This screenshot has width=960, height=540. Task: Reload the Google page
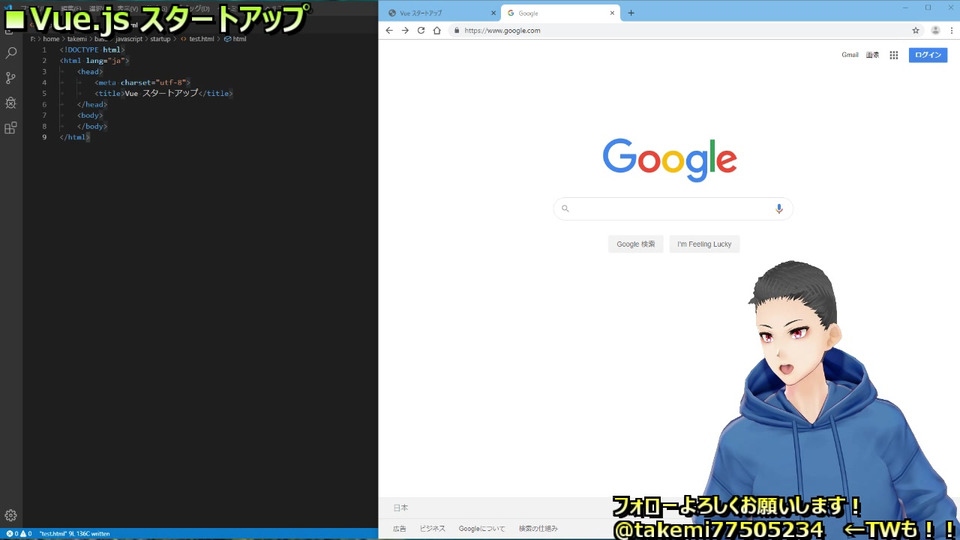coord(421,30)
